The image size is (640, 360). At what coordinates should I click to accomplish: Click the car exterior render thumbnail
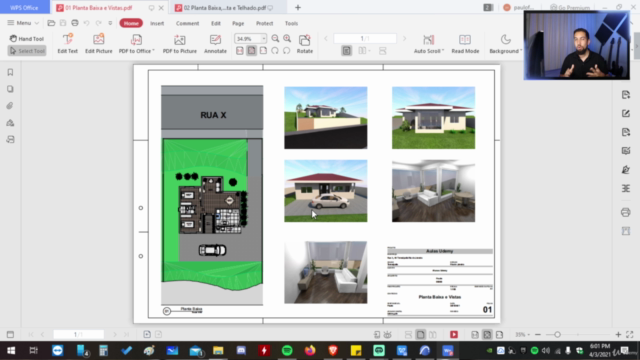326,191
